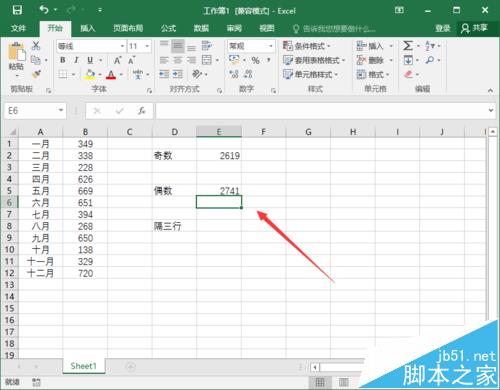
Task: Decrease font size with small A icon
Action: (131, 60)
